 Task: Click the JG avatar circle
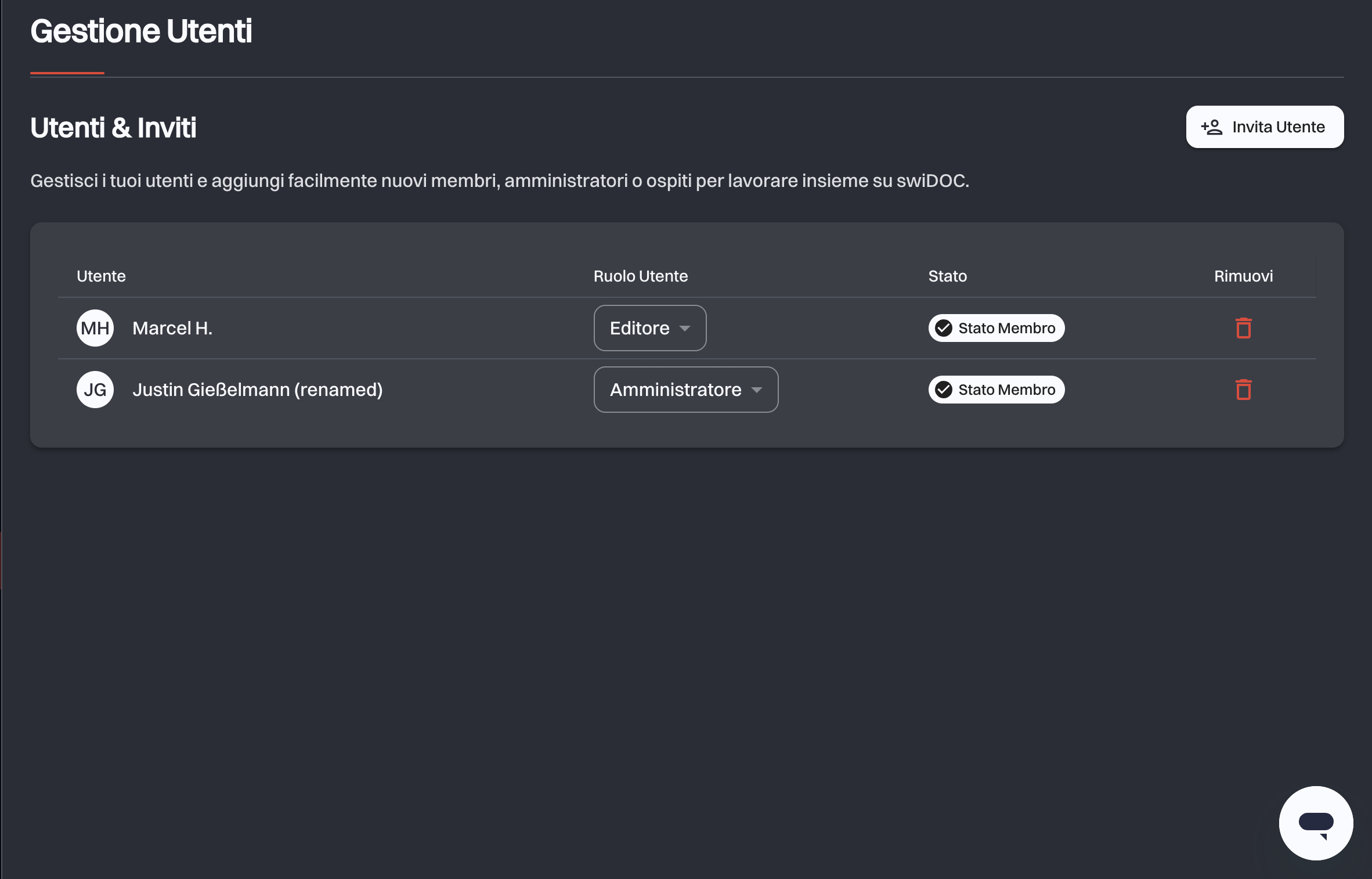click(x=95, y=390)
